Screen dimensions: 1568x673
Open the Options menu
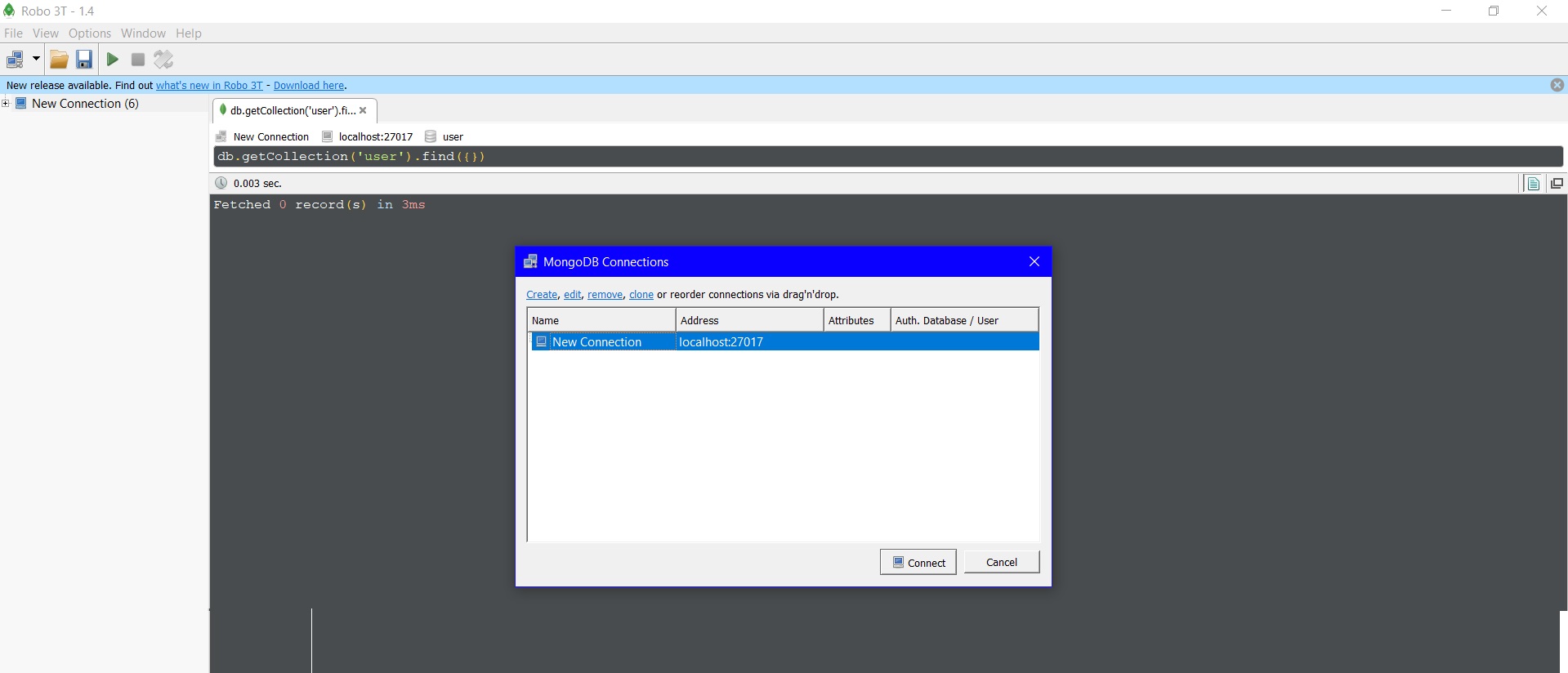[90, 33]
